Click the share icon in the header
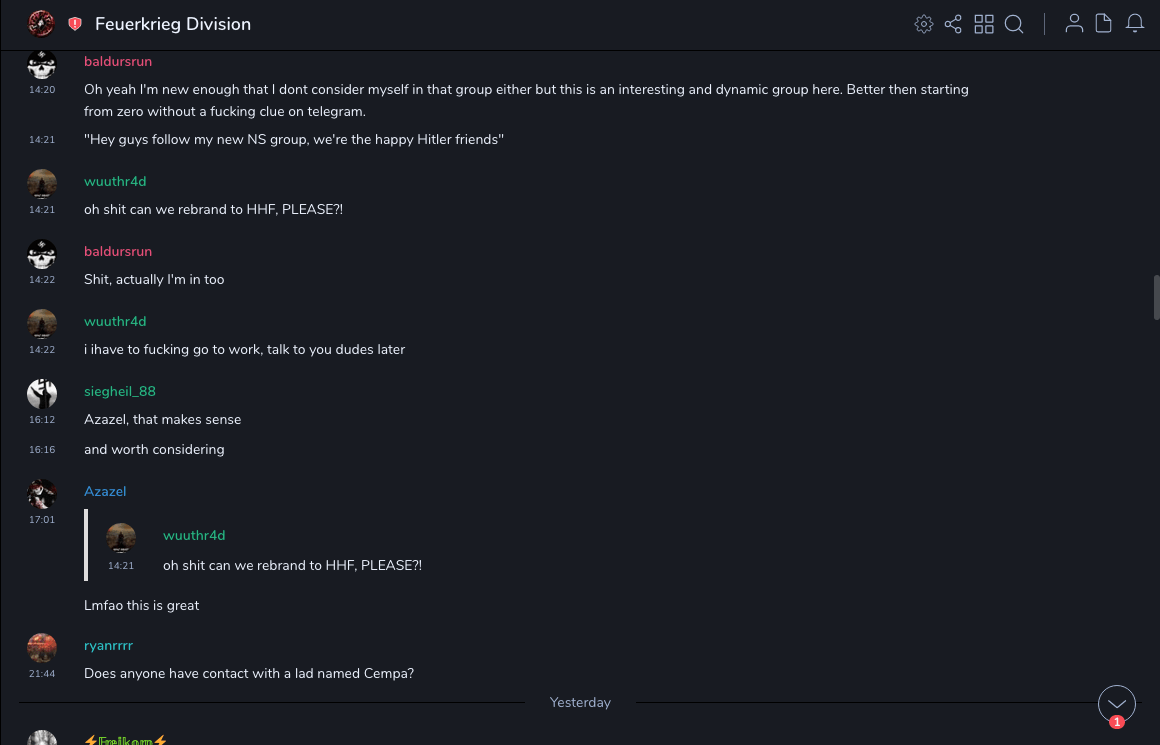Image resolution: width=1160 pixels, height=745 pixels. 953,24
